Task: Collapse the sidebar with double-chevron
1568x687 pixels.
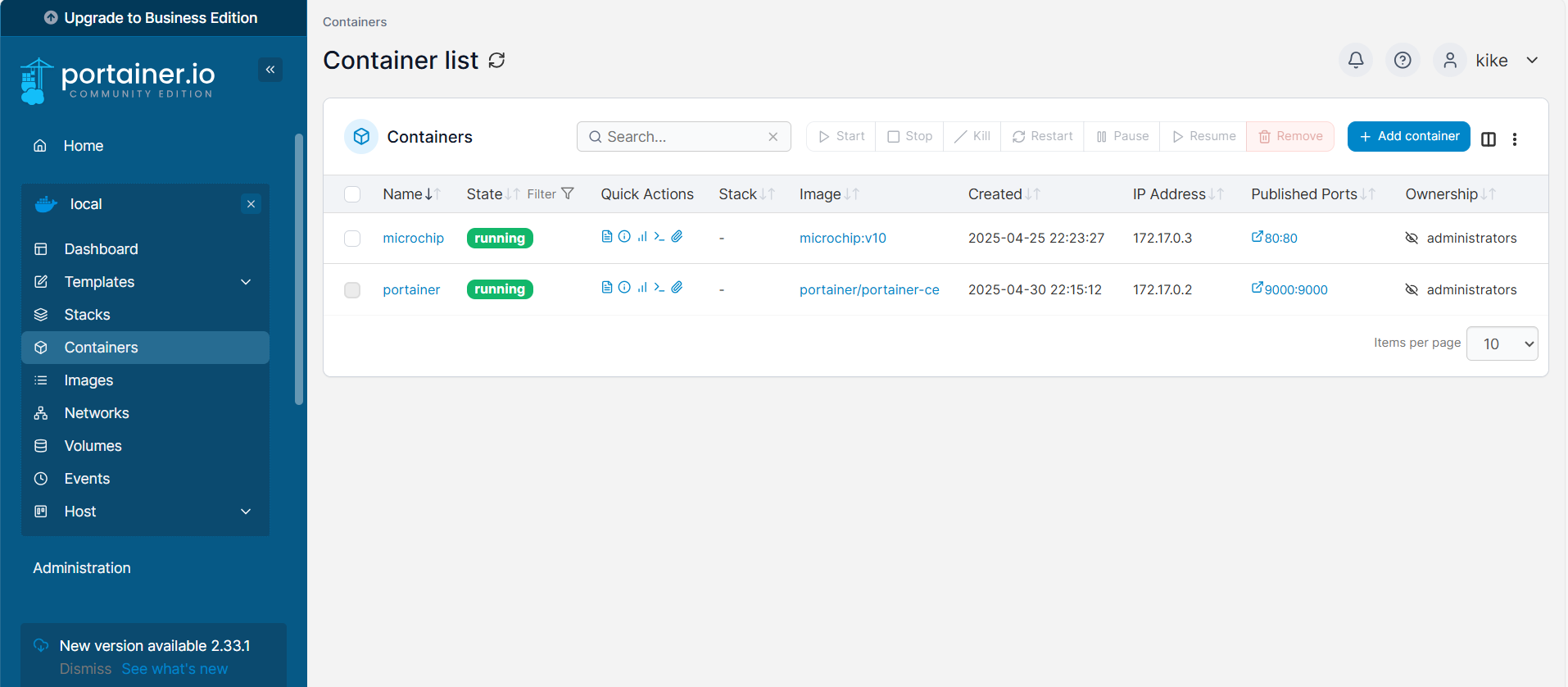Action: click(270, 70)
